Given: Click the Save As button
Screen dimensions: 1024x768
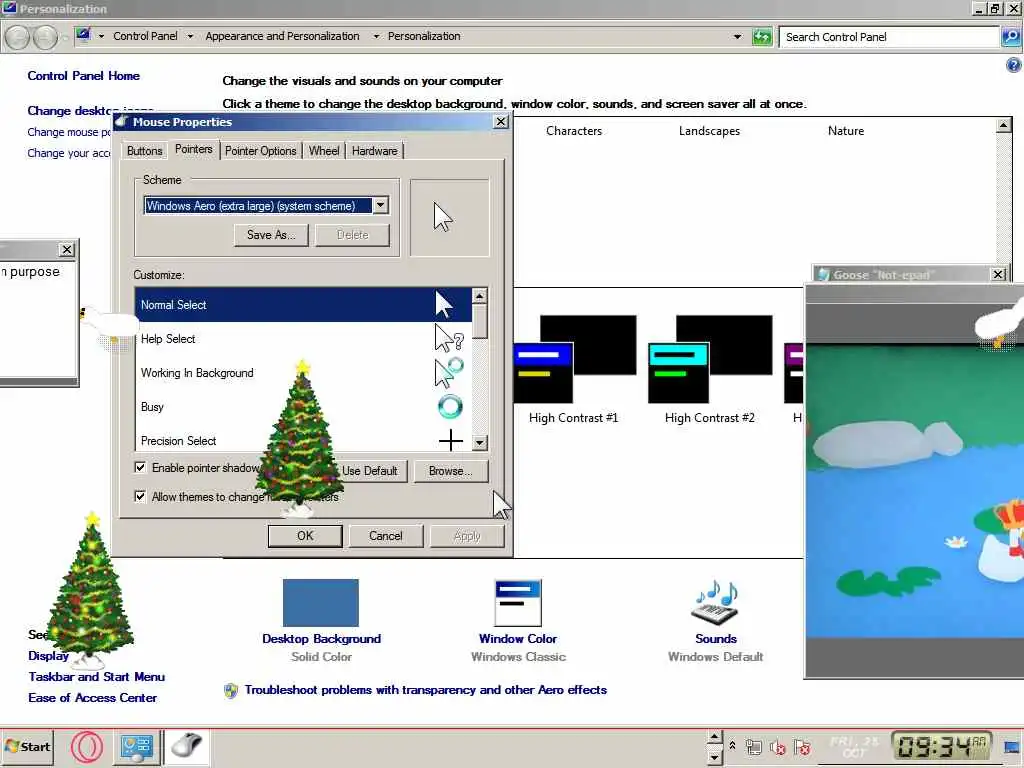Looking at the screenshot, I should point(271,235).
